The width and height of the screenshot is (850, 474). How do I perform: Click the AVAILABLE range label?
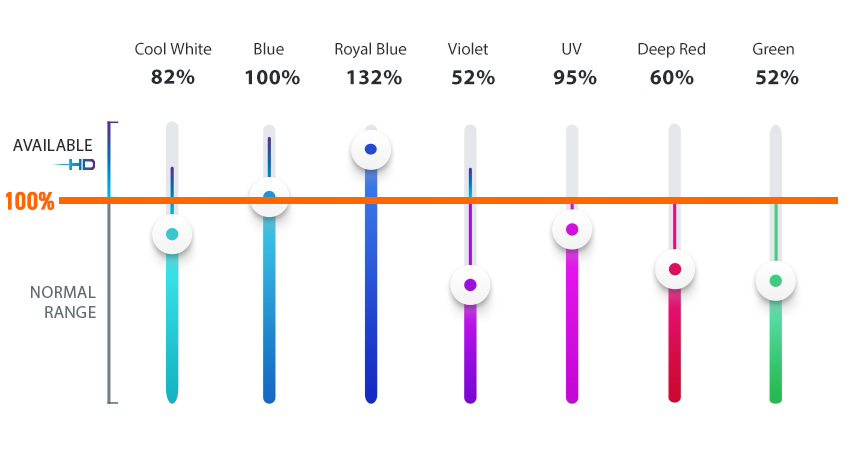click(x=53, y=145)
